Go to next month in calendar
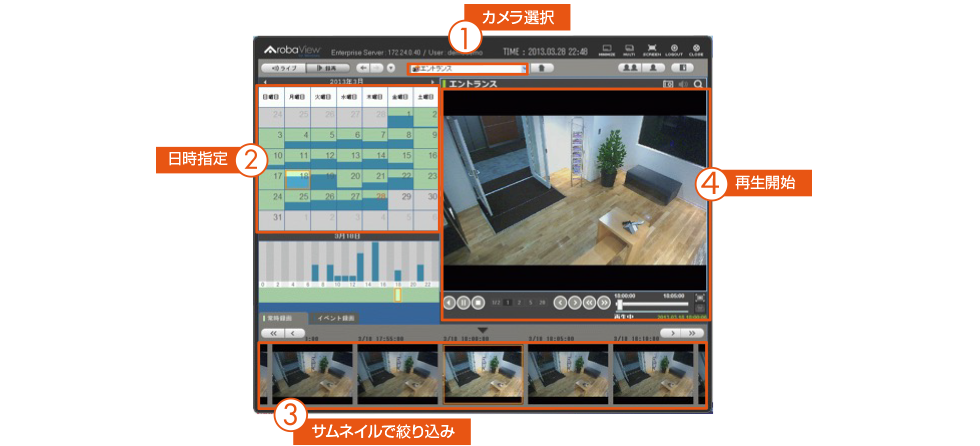The height and width of the screenshot is (446, 980). (x=432, y=80)
